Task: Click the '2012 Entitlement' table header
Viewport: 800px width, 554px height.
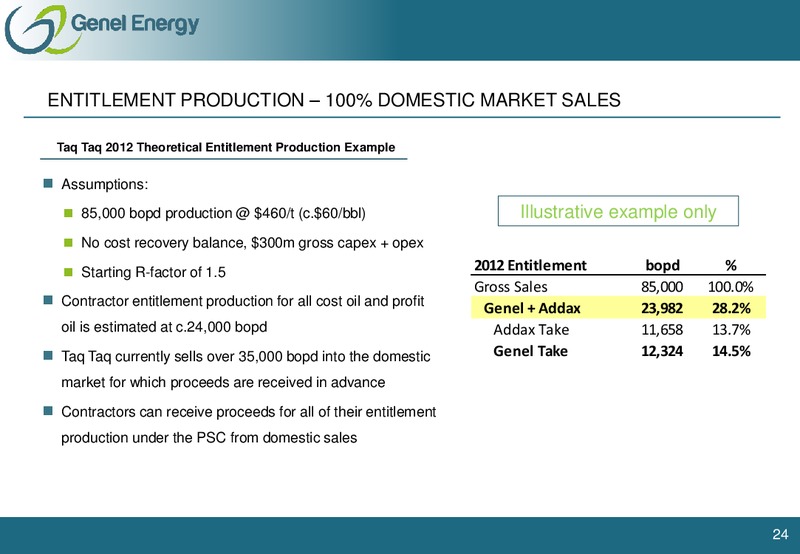Action: [530, 265]
